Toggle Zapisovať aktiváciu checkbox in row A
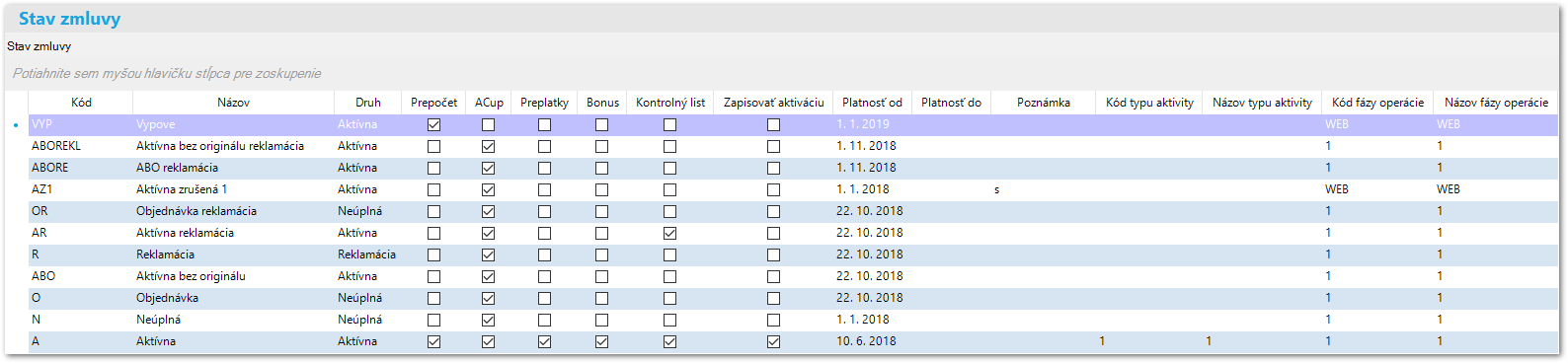The image size is (1568, 363). point(773,342)
